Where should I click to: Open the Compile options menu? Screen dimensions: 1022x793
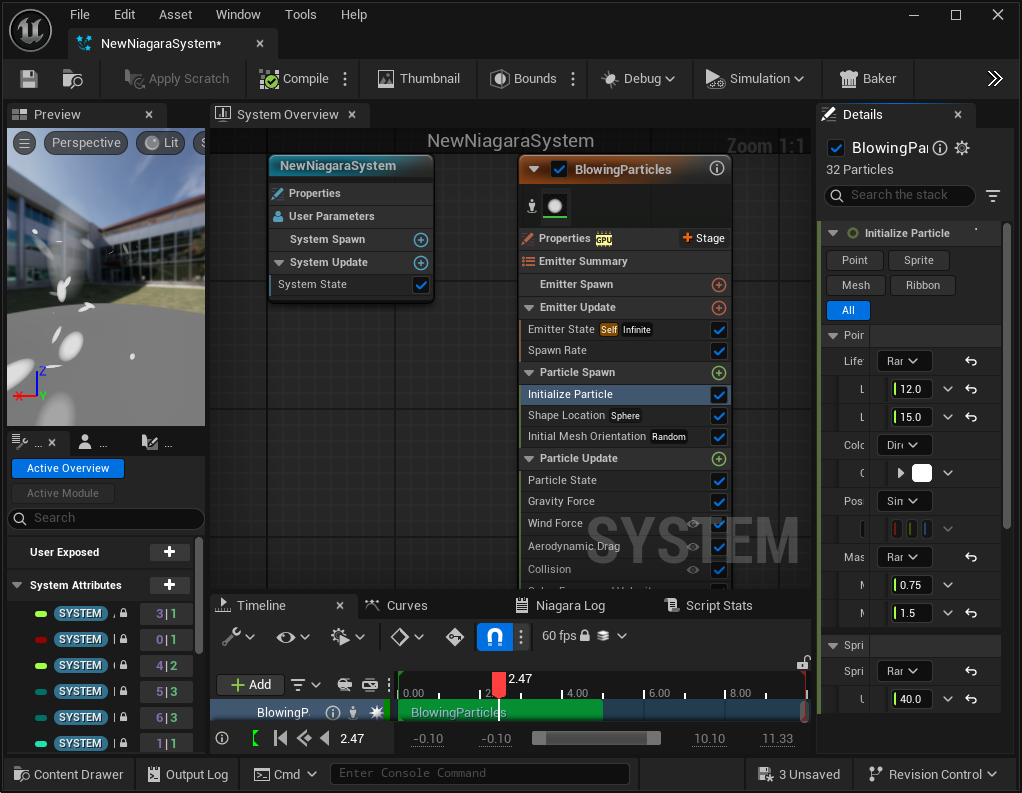[x=345, y=79]
